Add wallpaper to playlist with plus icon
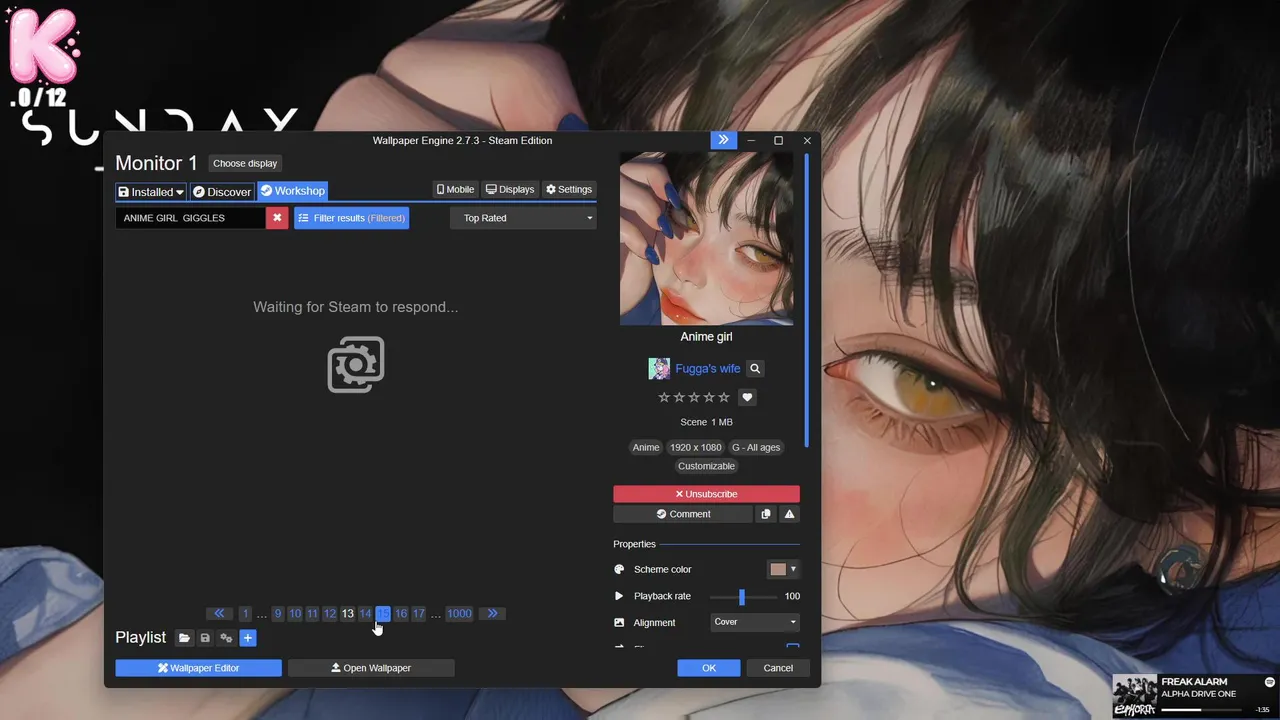The width and height of the screenshot is (1280, 720). click(248, 638)
